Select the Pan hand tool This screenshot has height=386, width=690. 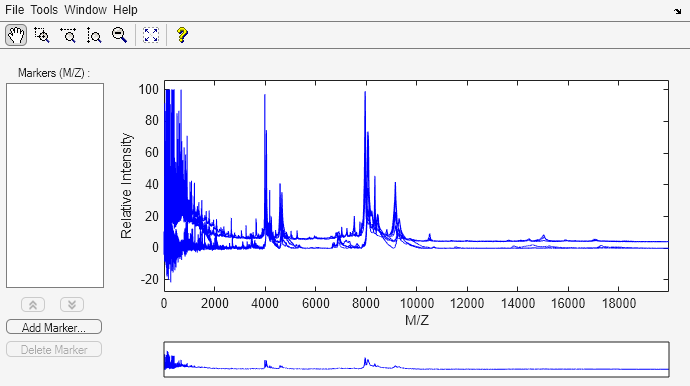tap(16, 35)
